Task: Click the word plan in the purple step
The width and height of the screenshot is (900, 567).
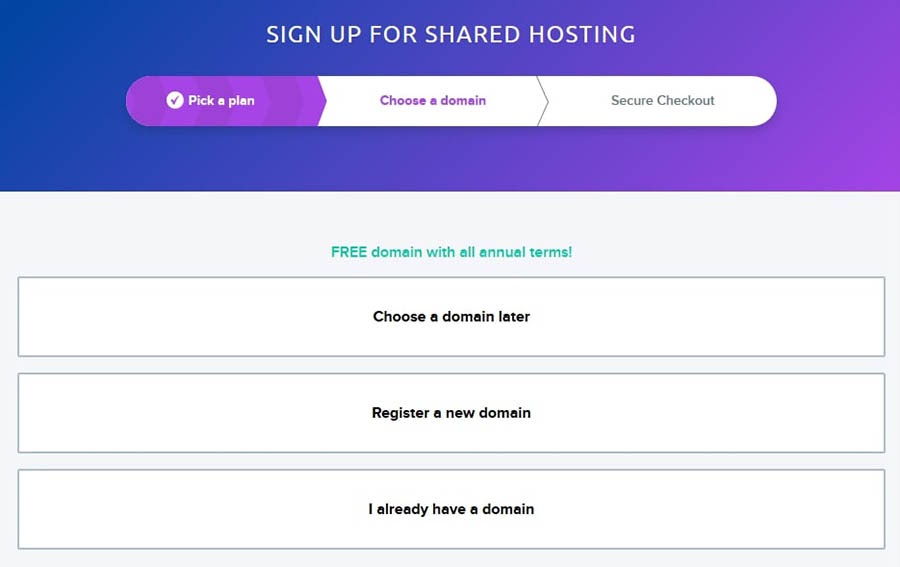Action: tap(241, 101)
